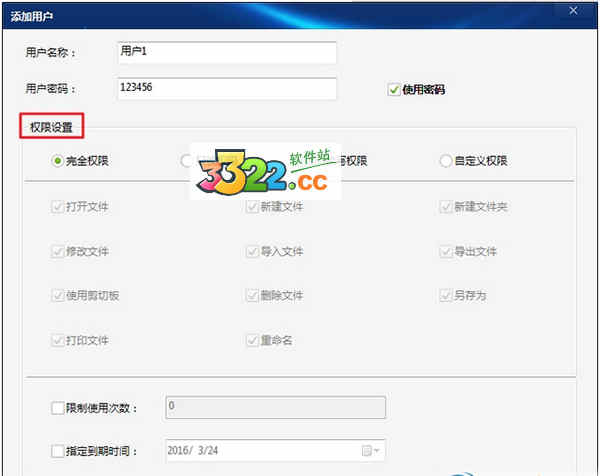Toggle the 重命名 checkbox
Screen dimensions: 600x476
[252, 340]
